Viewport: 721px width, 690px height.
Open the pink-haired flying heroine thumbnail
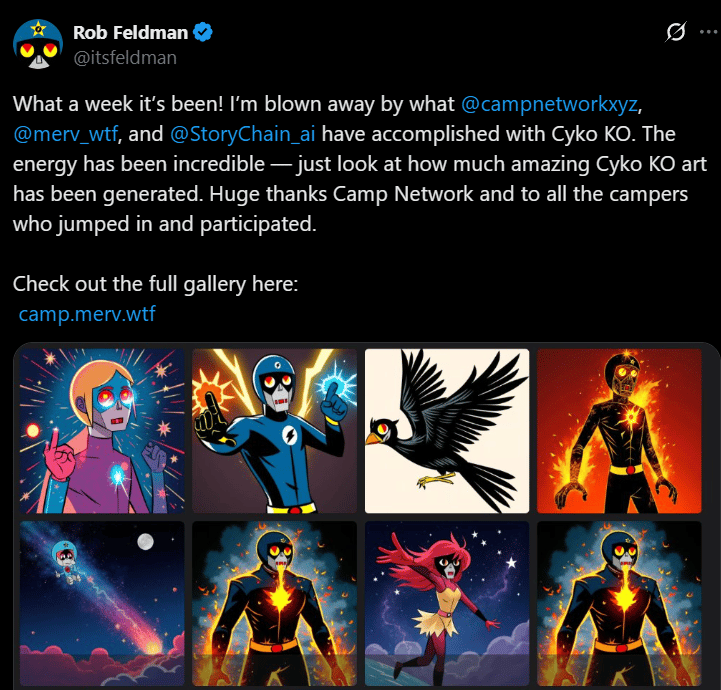(447, 603)
